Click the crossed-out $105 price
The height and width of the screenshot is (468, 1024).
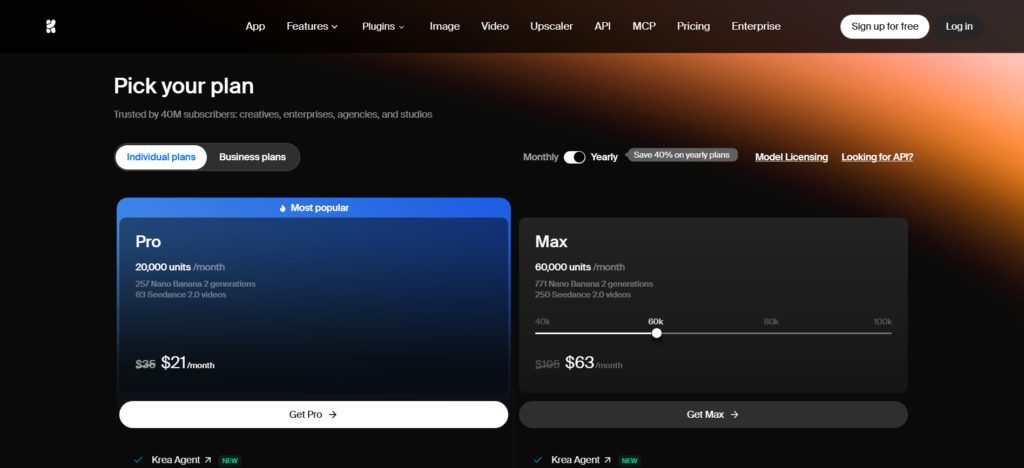pyautogui.click(x=547, y=365)
